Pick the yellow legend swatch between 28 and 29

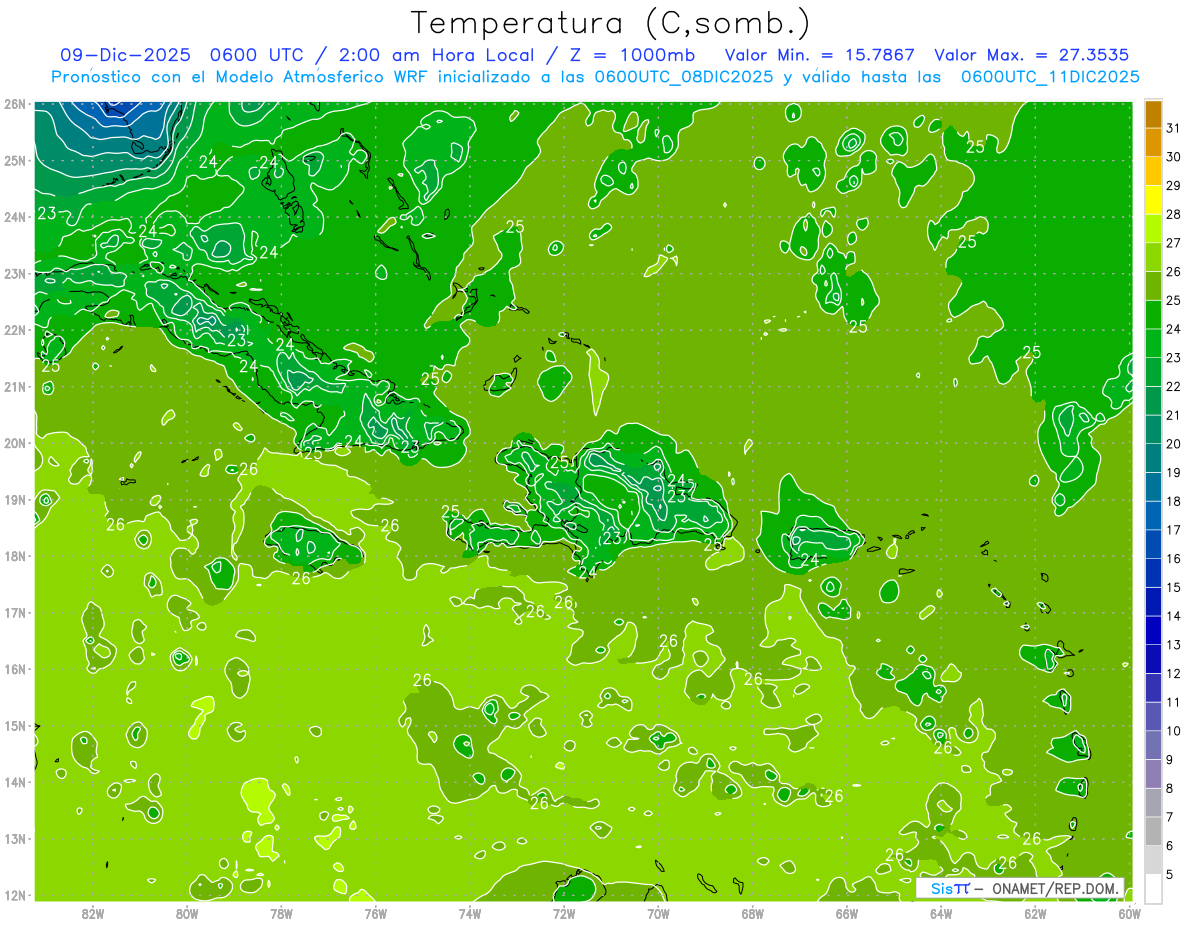[1153, 201]
